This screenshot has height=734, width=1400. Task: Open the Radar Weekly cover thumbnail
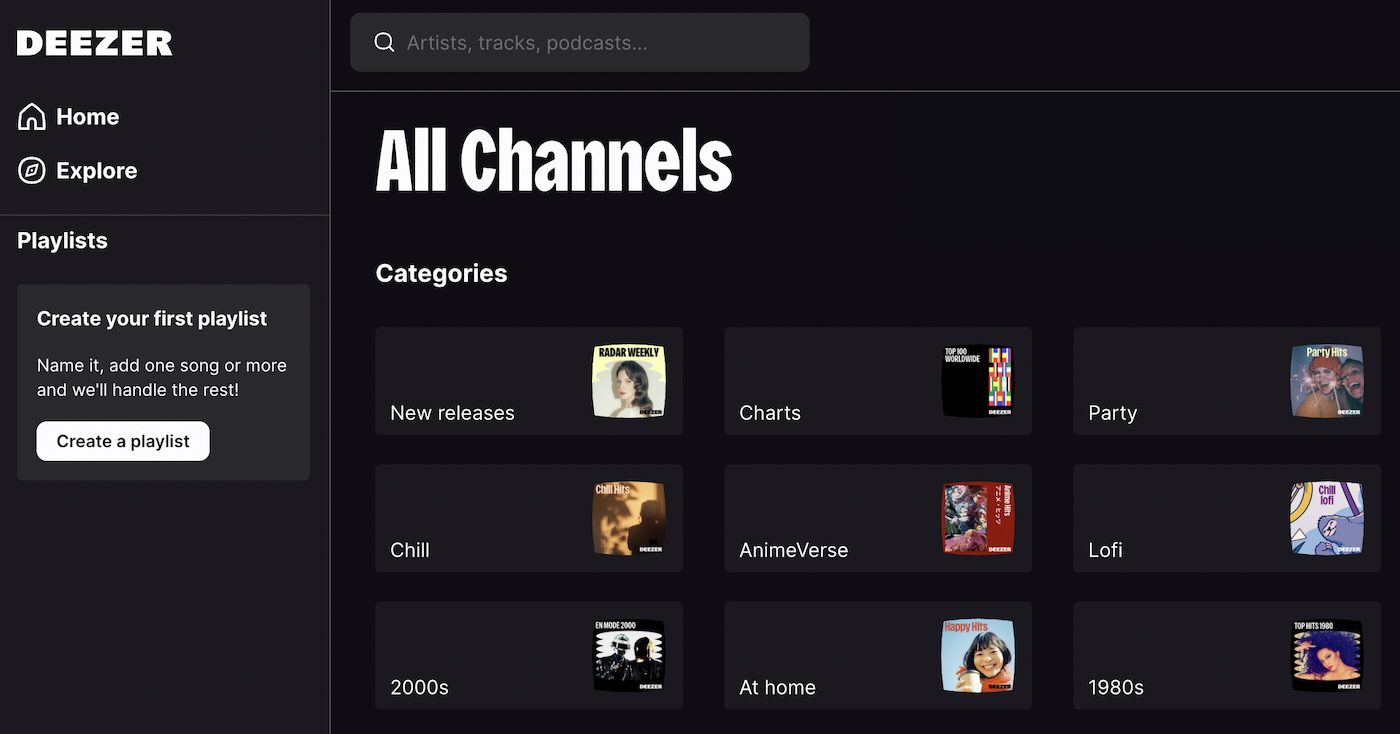pos(629,381)
